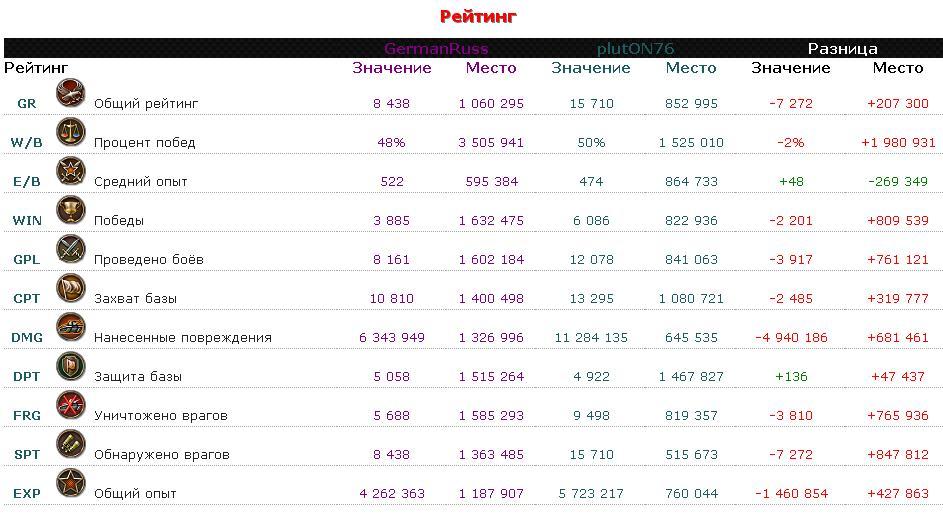
Task: Click the flag icon for Захват базы
Action: (70, 289)
